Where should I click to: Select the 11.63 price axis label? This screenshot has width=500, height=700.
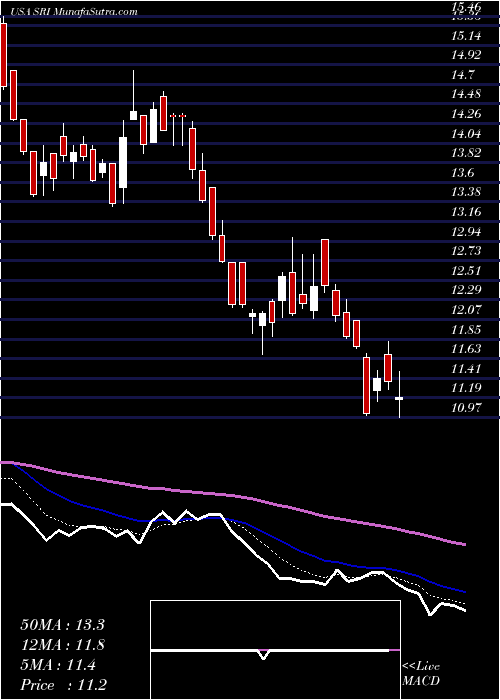point(467,348)
